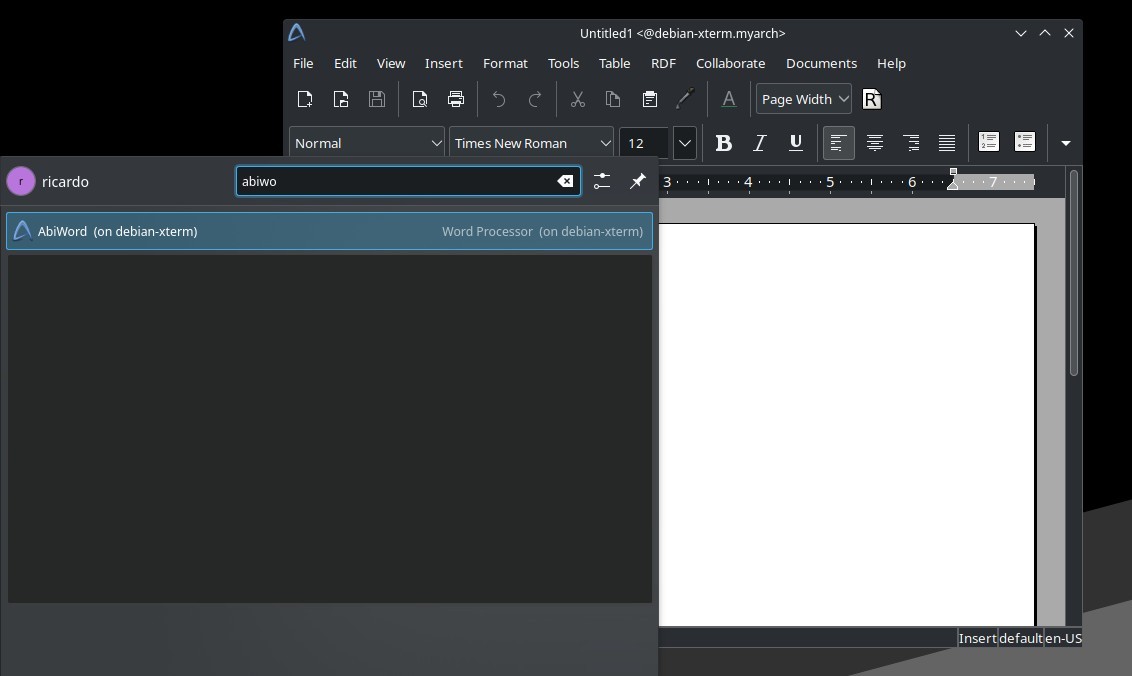
Task: Minimize the AbiWord window
Action: [x=1021, y=33]
